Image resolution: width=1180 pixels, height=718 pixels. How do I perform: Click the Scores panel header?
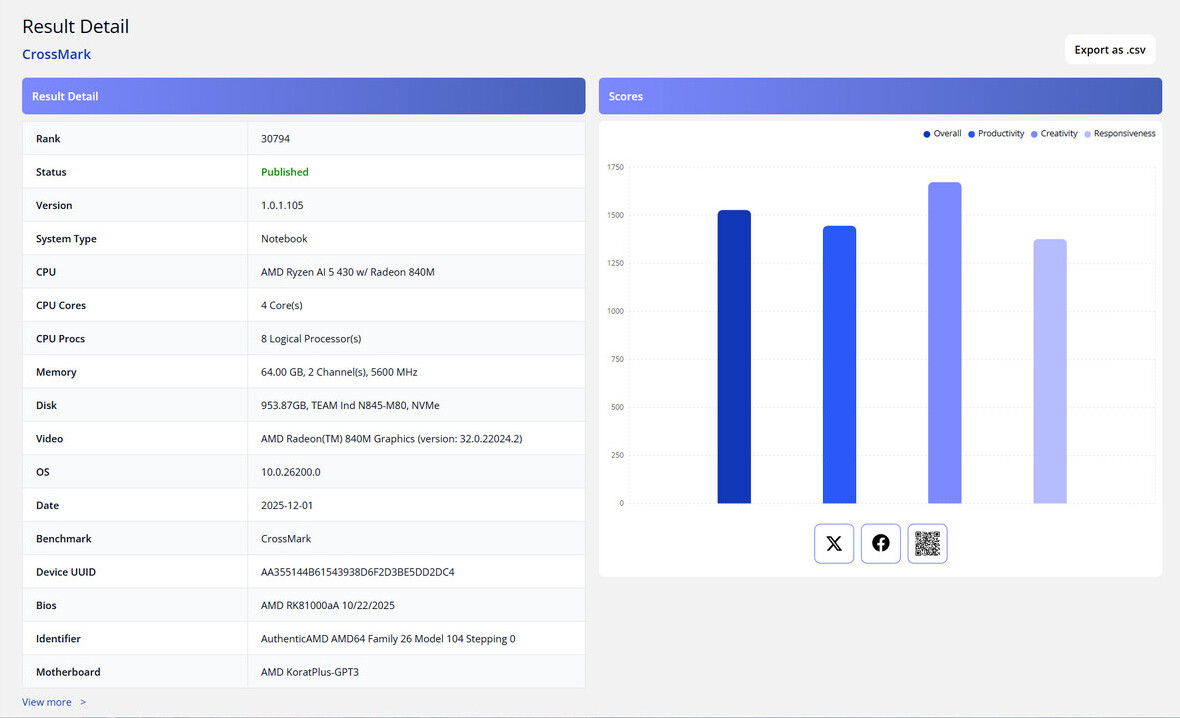click(880, 96)
